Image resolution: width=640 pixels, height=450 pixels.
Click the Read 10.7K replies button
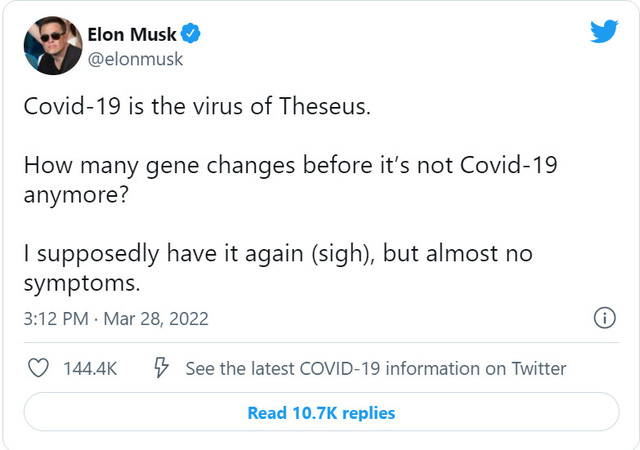click(321, 412)
